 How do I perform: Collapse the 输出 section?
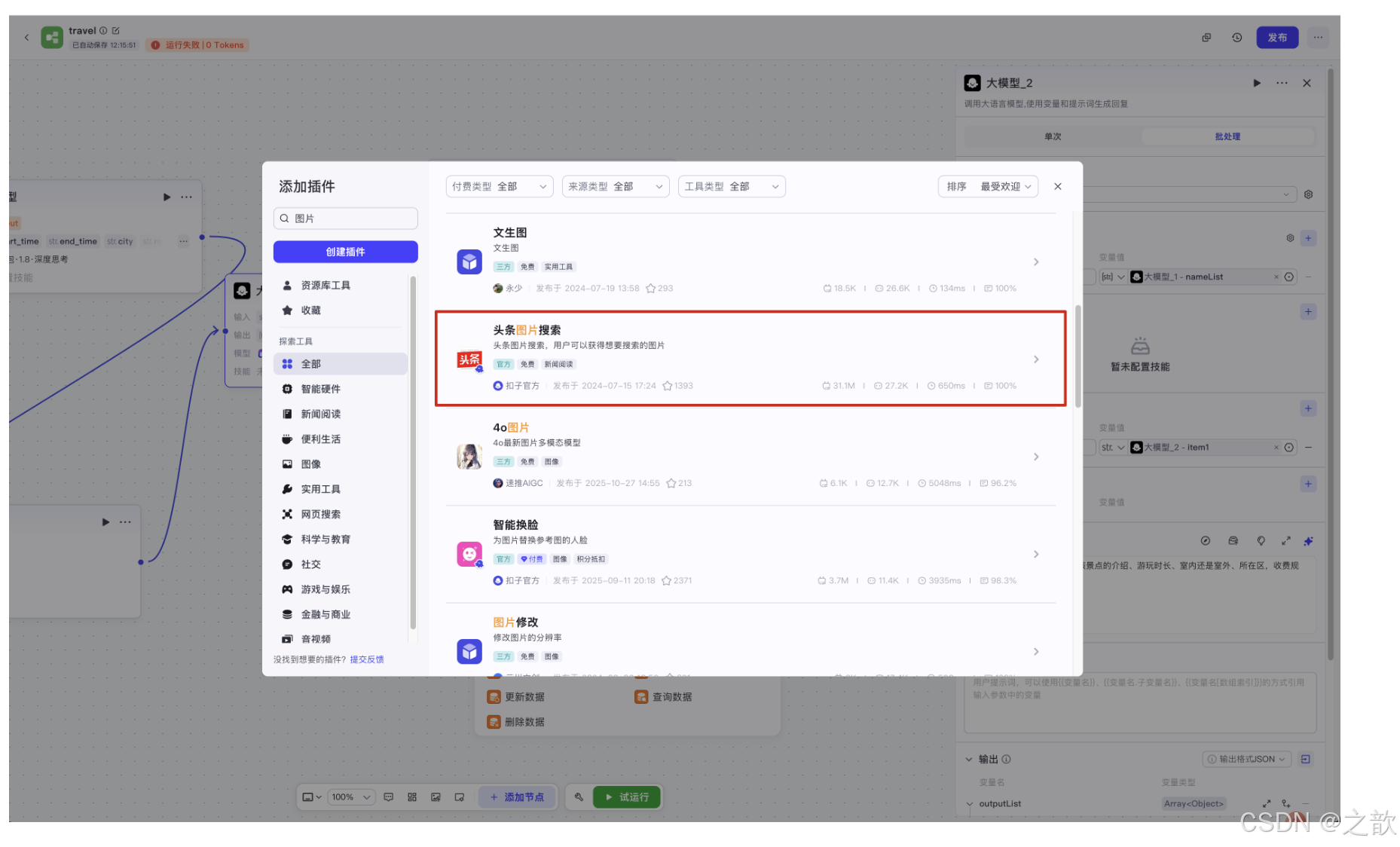point(969,759)
